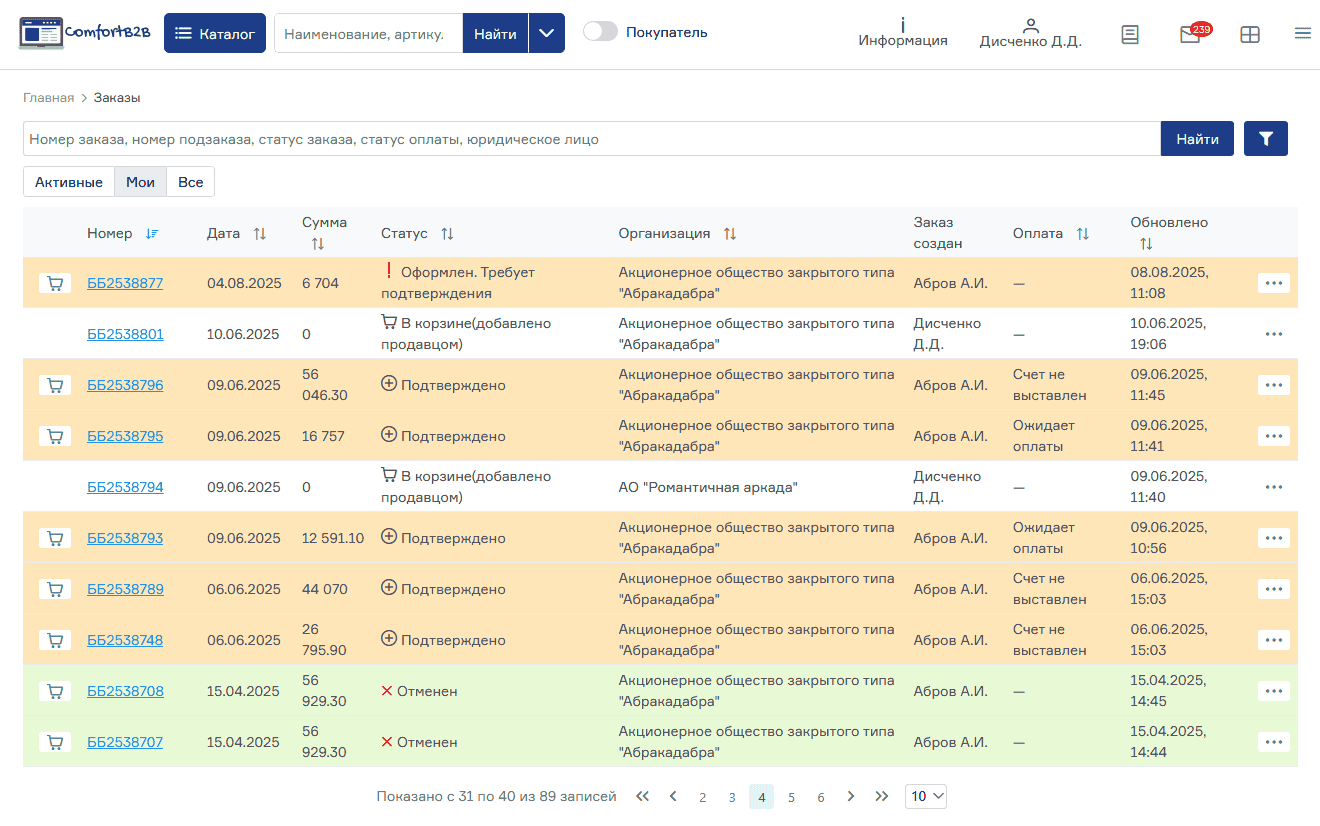
Task: Click the document list icon in header
Action: click(x=1130, y=34)
